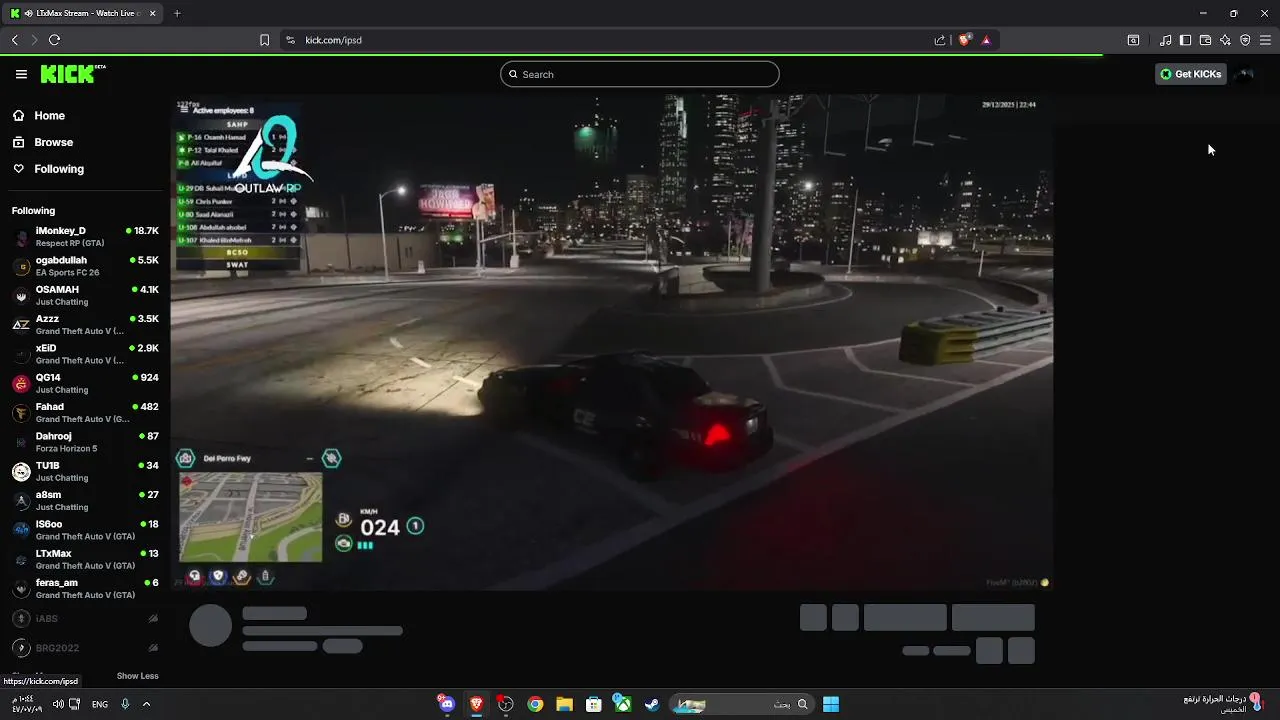Click the Windows taskbar search box

740,704
